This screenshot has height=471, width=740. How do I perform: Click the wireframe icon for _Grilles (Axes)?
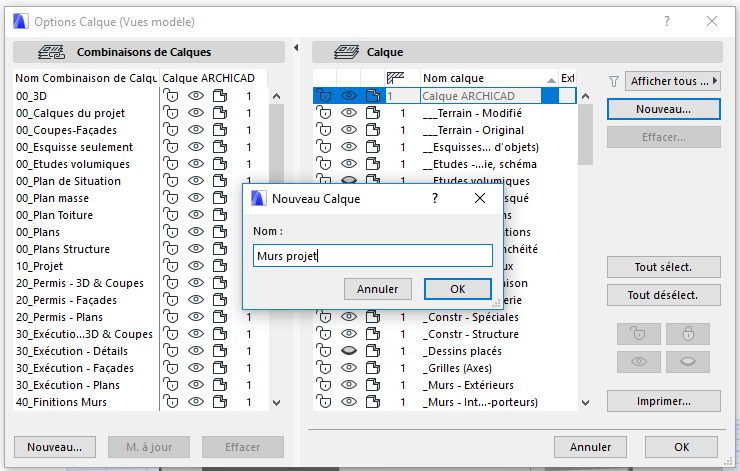pyautogui.click(x=372, y=368)
